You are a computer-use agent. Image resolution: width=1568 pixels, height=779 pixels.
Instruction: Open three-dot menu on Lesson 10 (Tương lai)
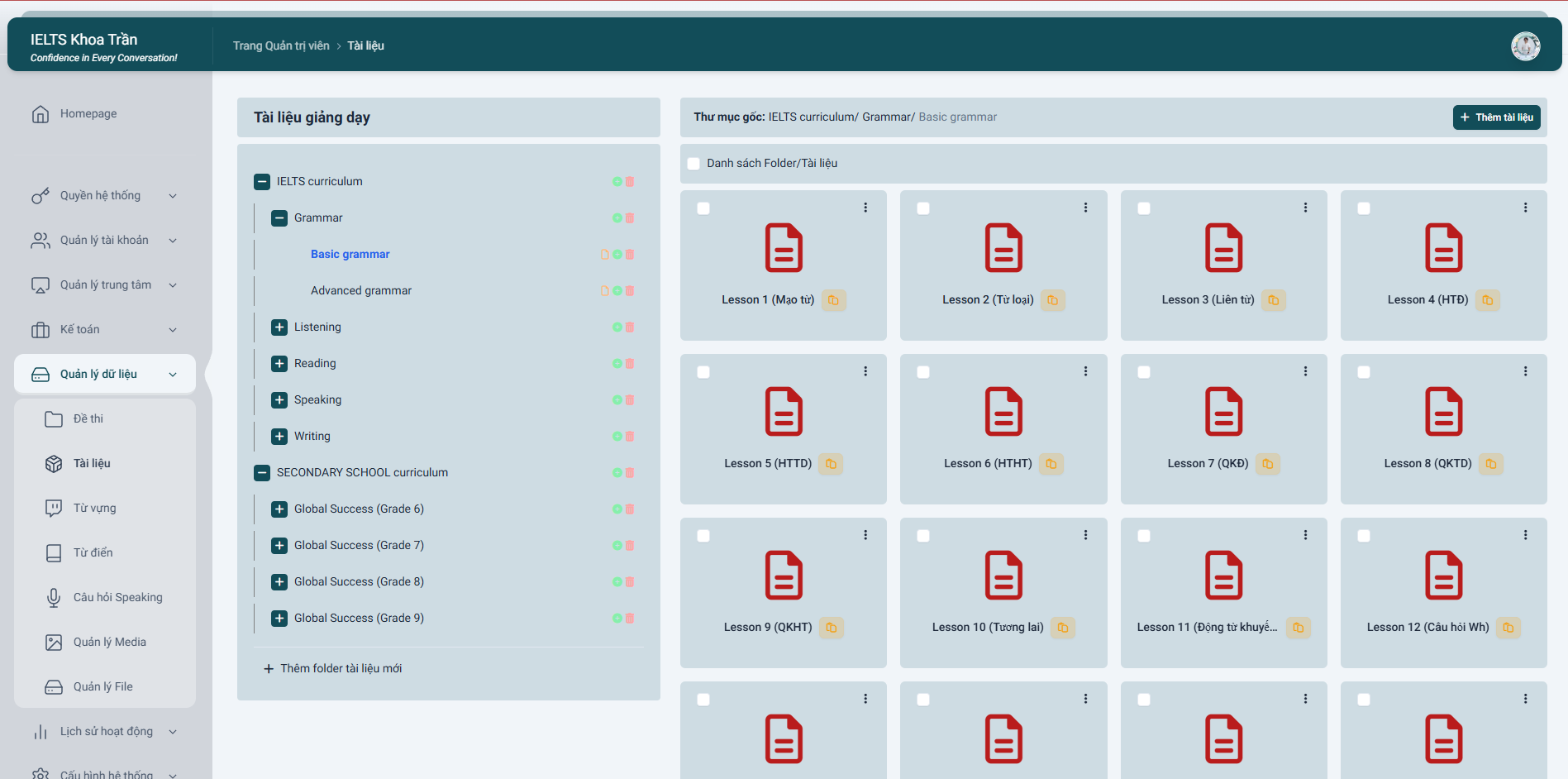point(1085,535)
